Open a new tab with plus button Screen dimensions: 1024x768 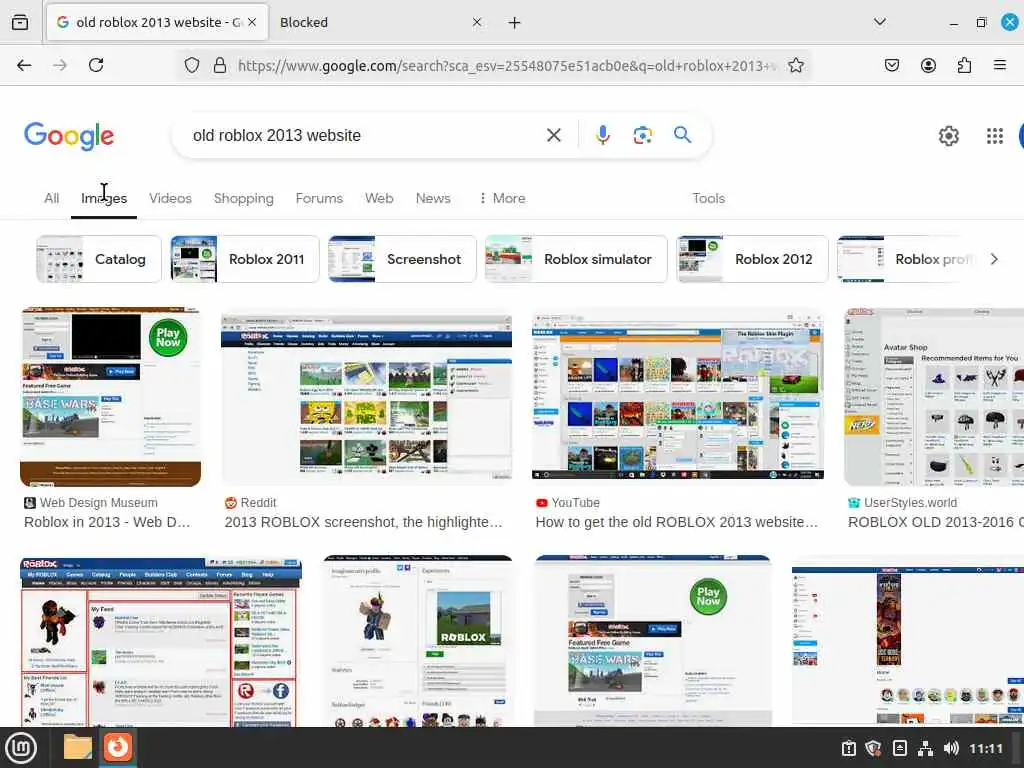pos(515,22)
